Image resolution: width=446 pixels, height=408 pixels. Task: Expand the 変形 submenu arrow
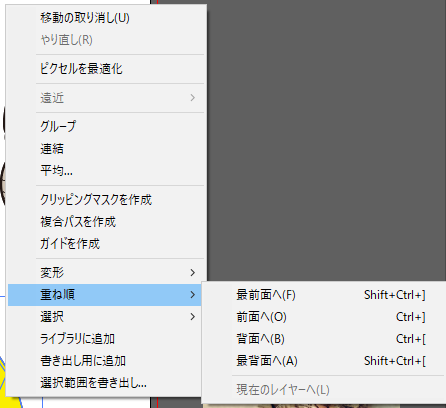click(193, 273)
